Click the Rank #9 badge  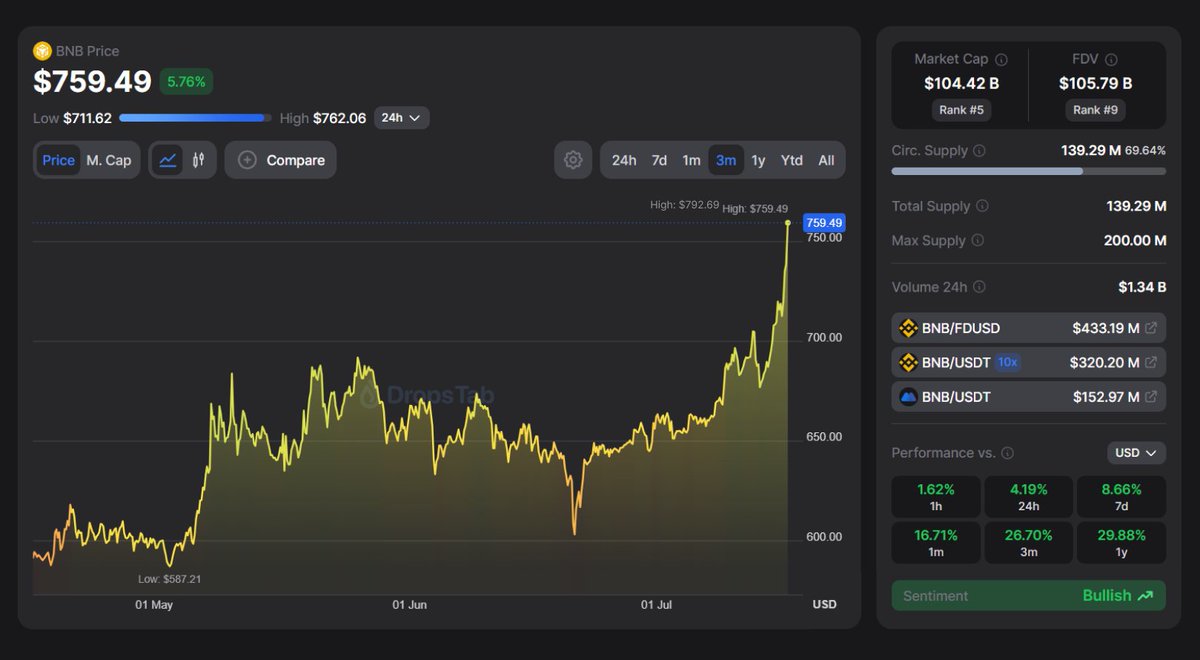pos(1095,110)
